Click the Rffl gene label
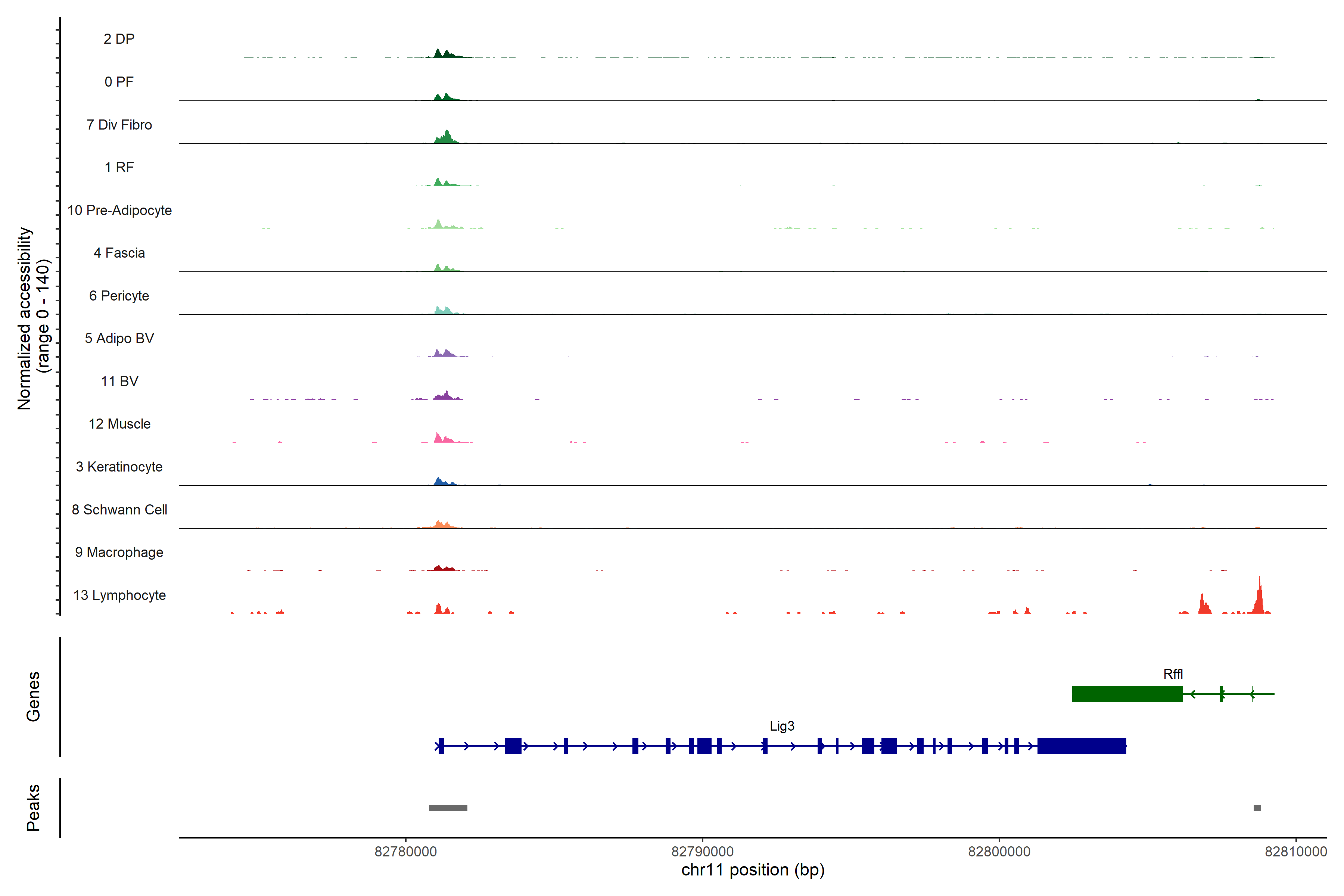This screenshot has width=1344, height=896. tap(1173, 674)
